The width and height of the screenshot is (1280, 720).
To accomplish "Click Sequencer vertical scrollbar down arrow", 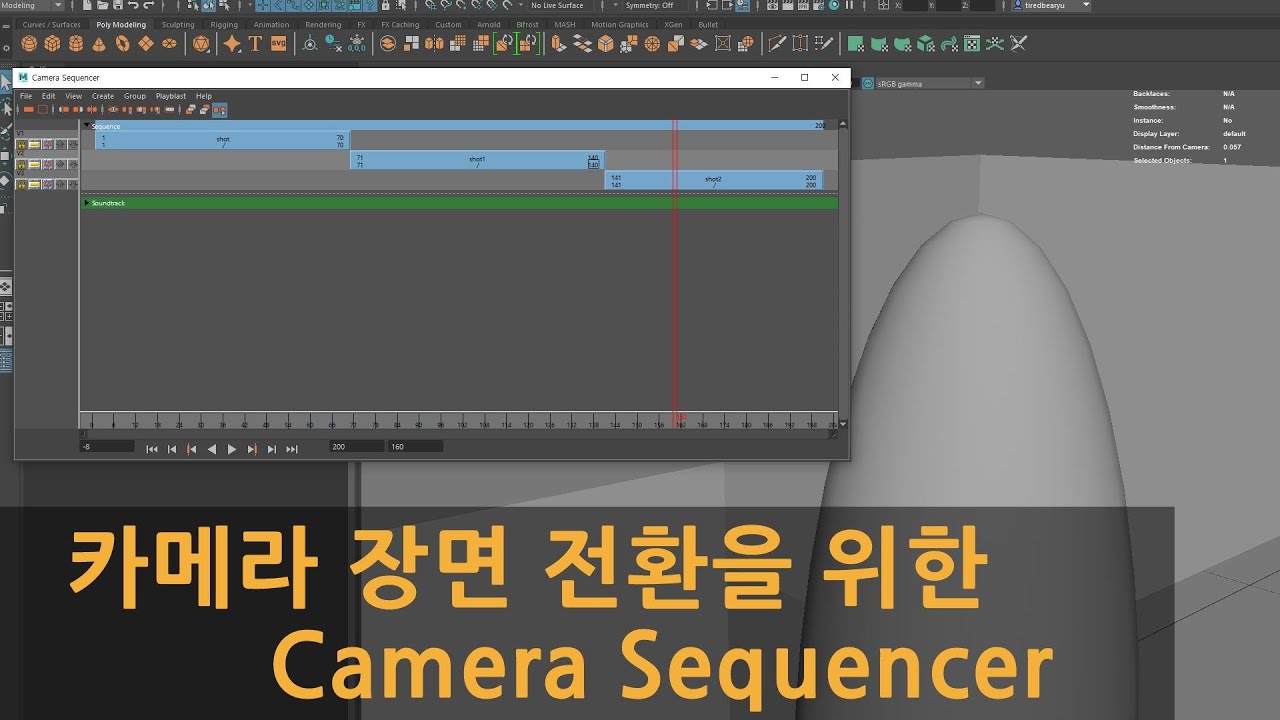I will [843, 424].
